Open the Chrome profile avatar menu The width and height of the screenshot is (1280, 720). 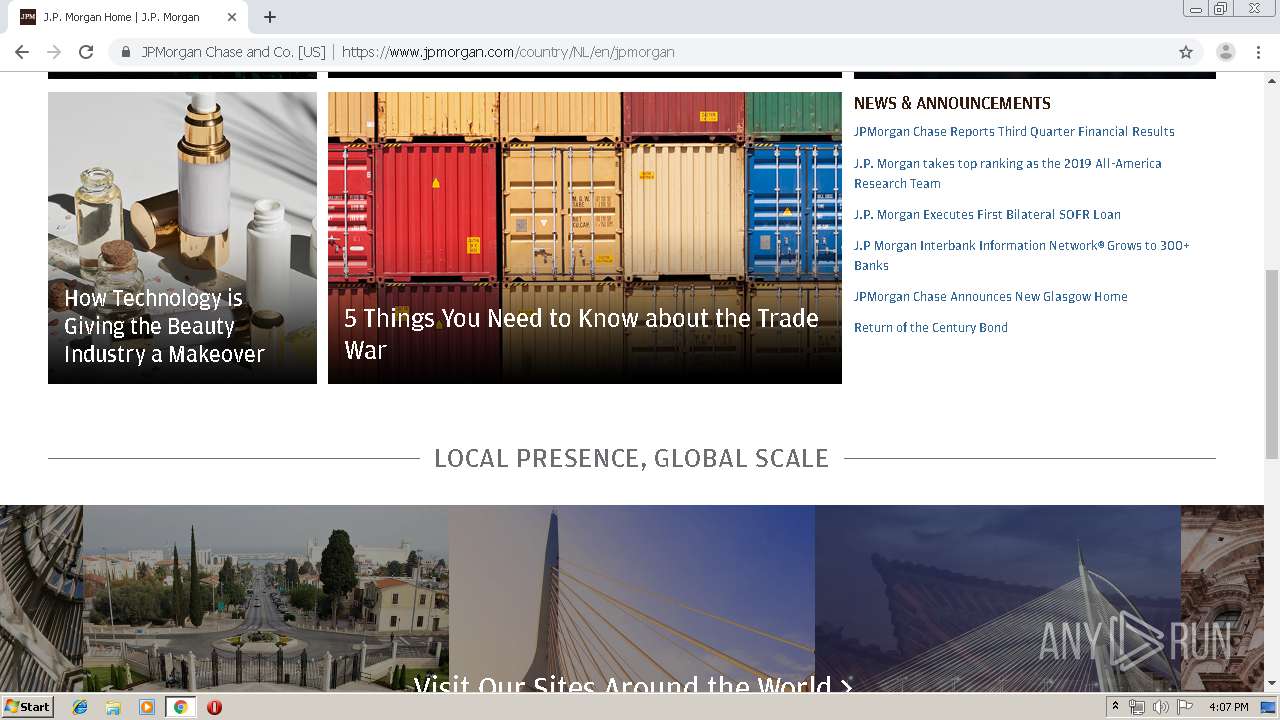(x=1226, y=52)
